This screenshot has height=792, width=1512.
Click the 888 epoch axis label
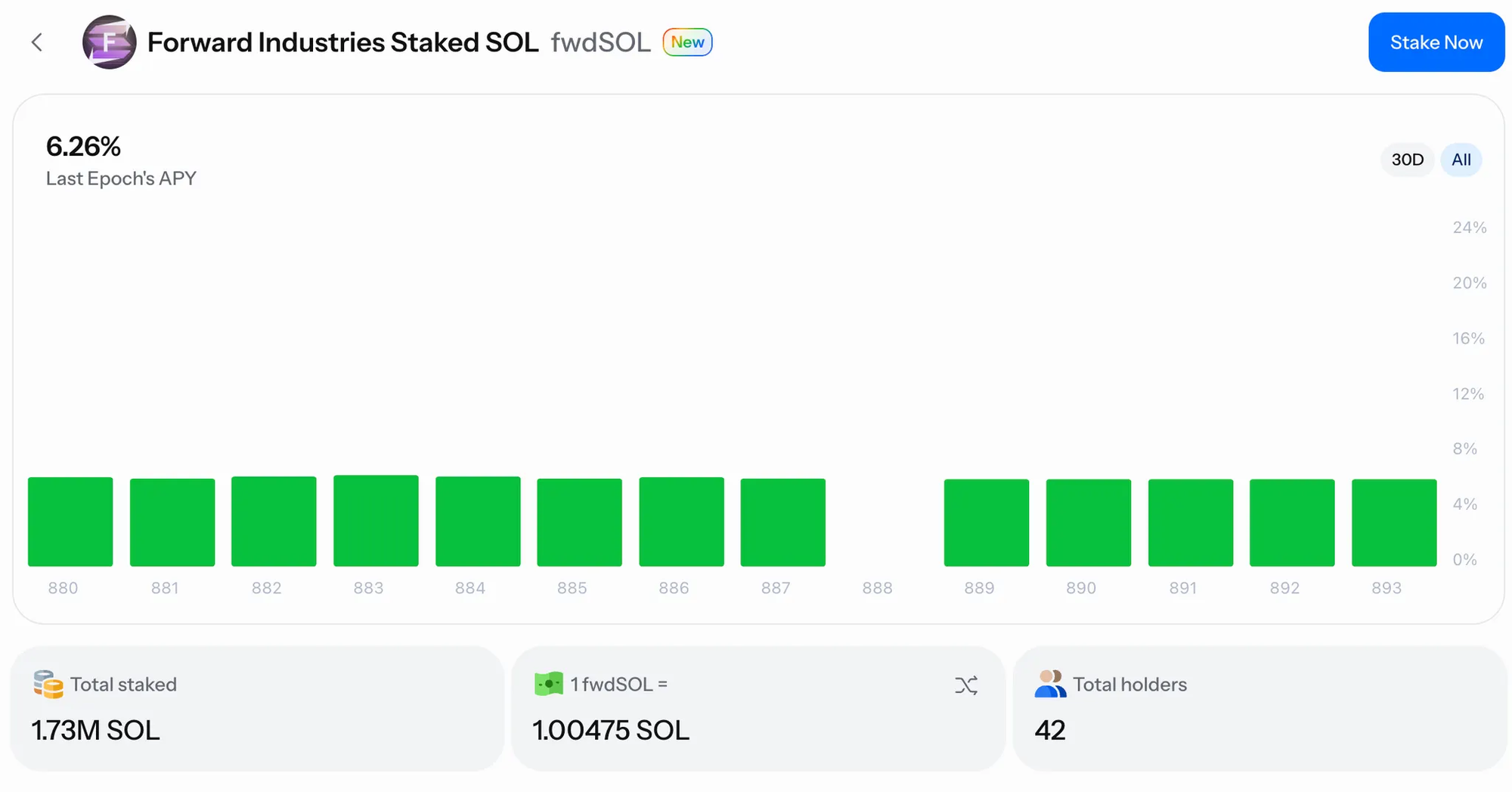(x=877, y=588)
